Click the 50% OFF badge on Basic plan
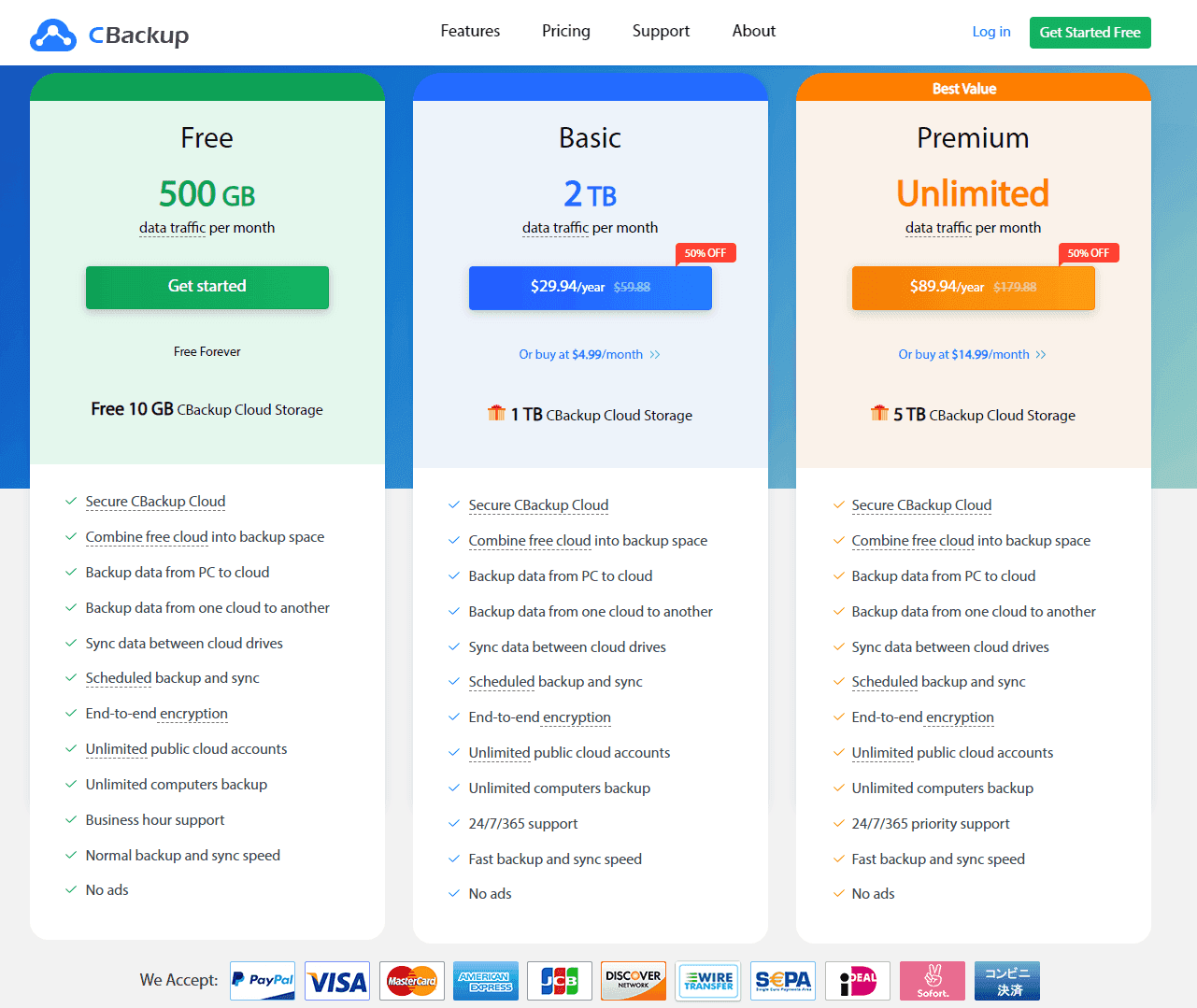1197x1008 pixels. (705, 253)
